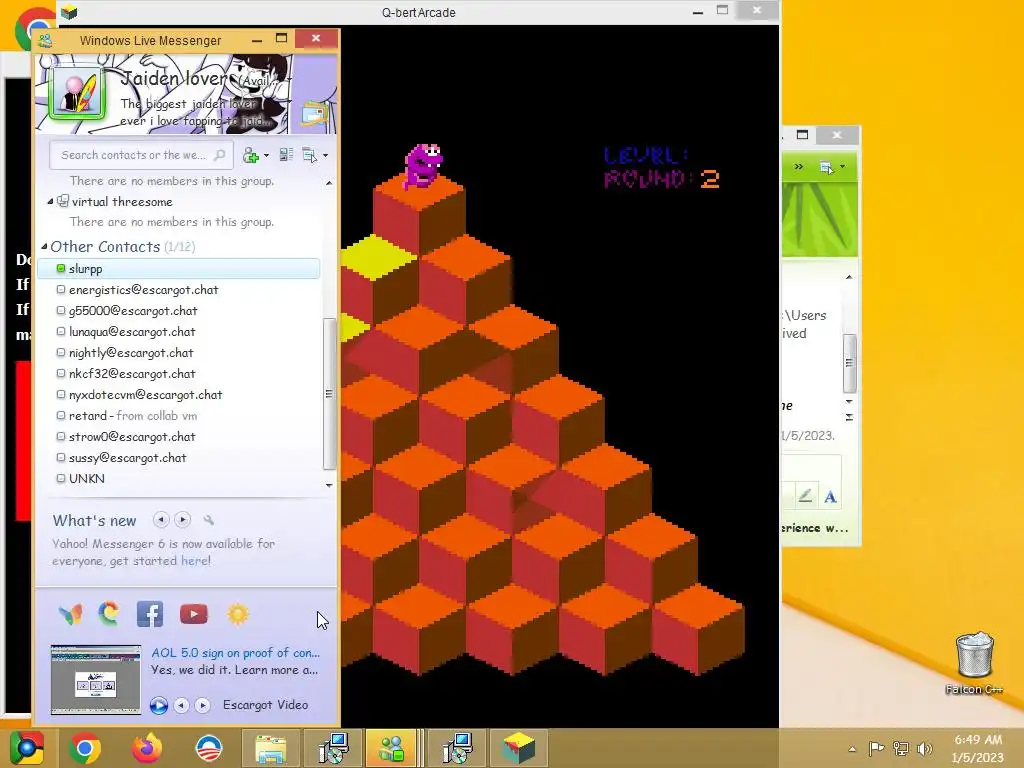Show hidden system tray icons
1024x768 pixels.
[852, 748]
